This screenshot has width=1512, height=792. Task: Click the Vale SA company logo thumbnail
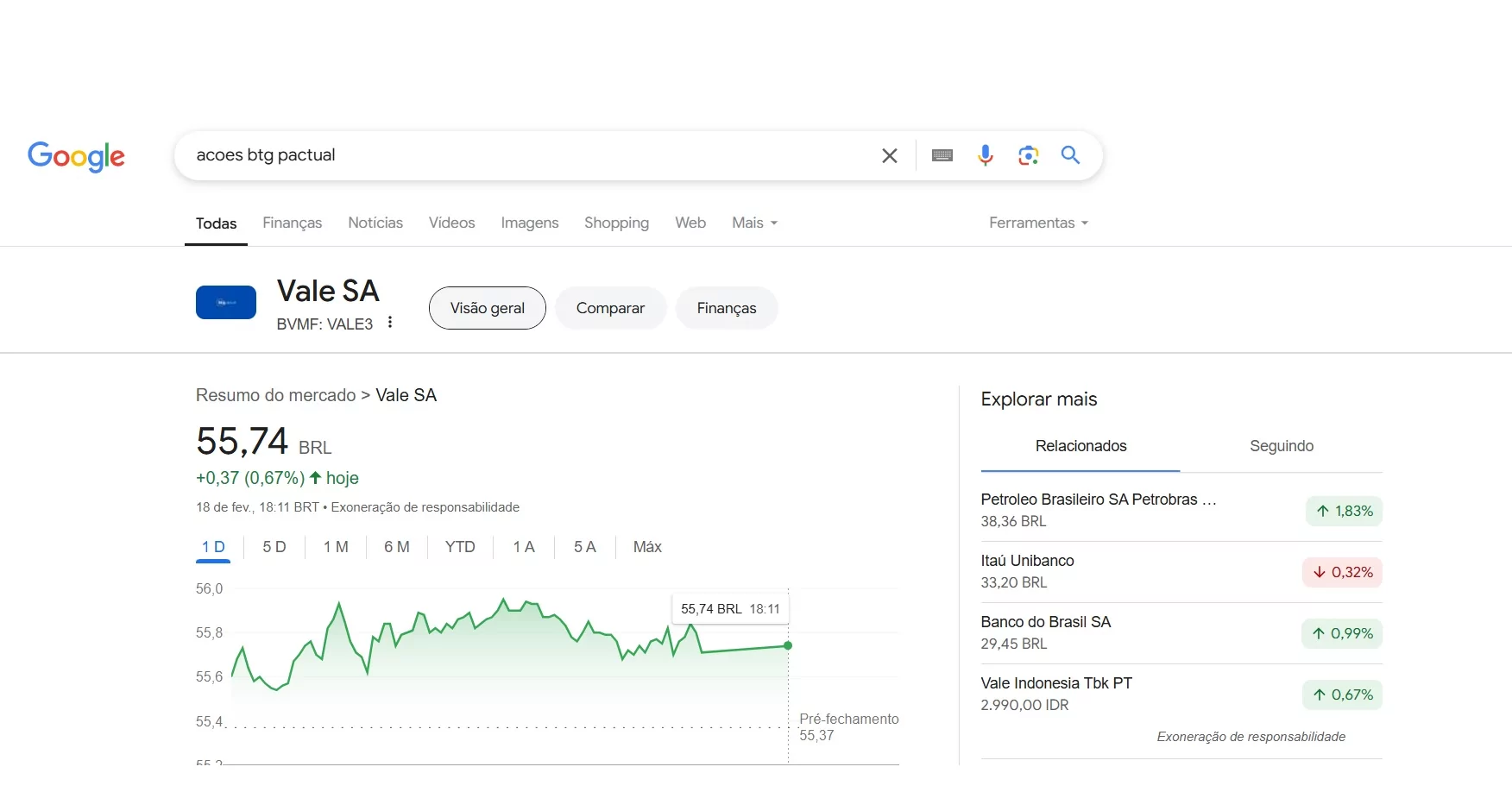coord(226,303)
